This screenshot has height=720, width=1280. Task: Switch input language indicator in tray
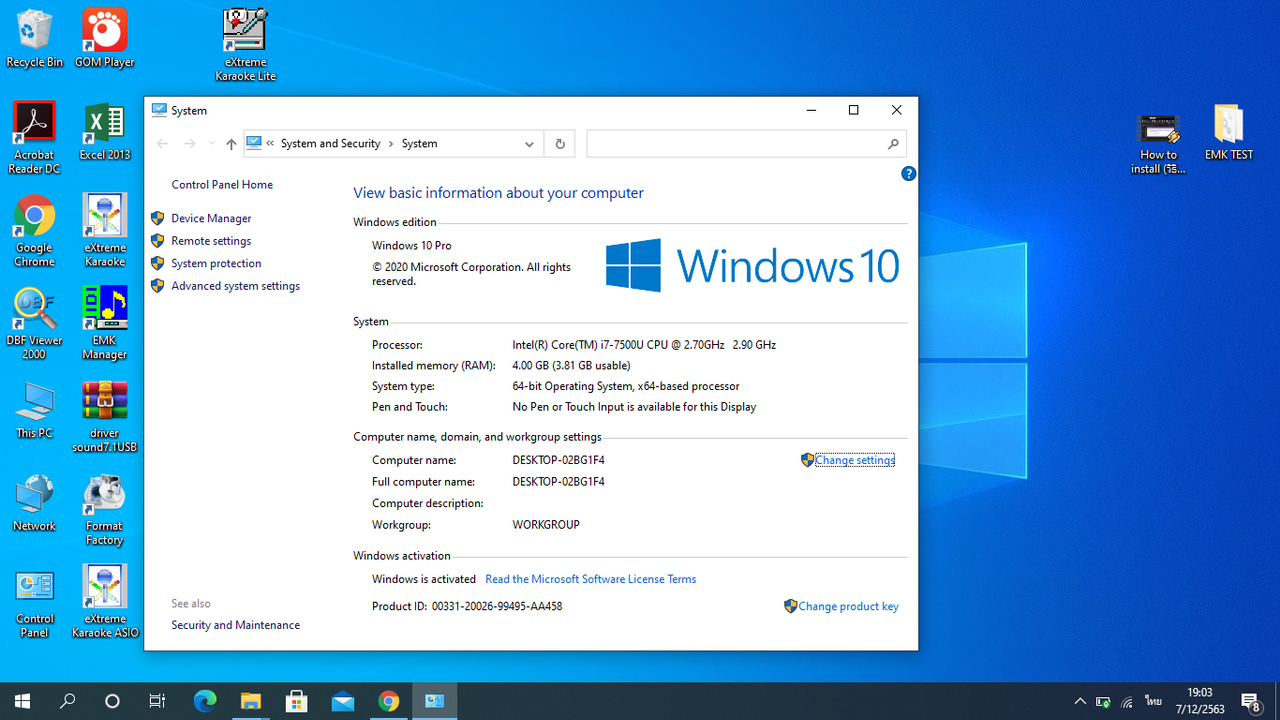pyautogui.click(x=1154, y=701)
